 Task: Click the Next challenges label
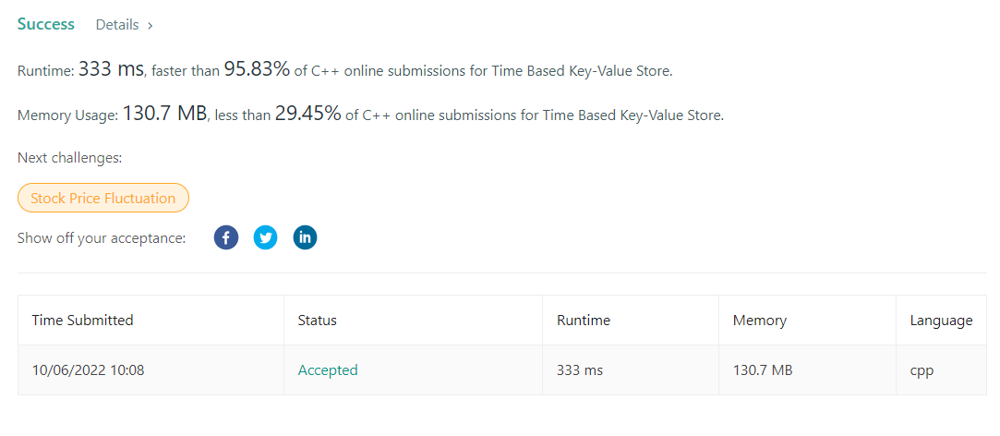tap(69, 157)
